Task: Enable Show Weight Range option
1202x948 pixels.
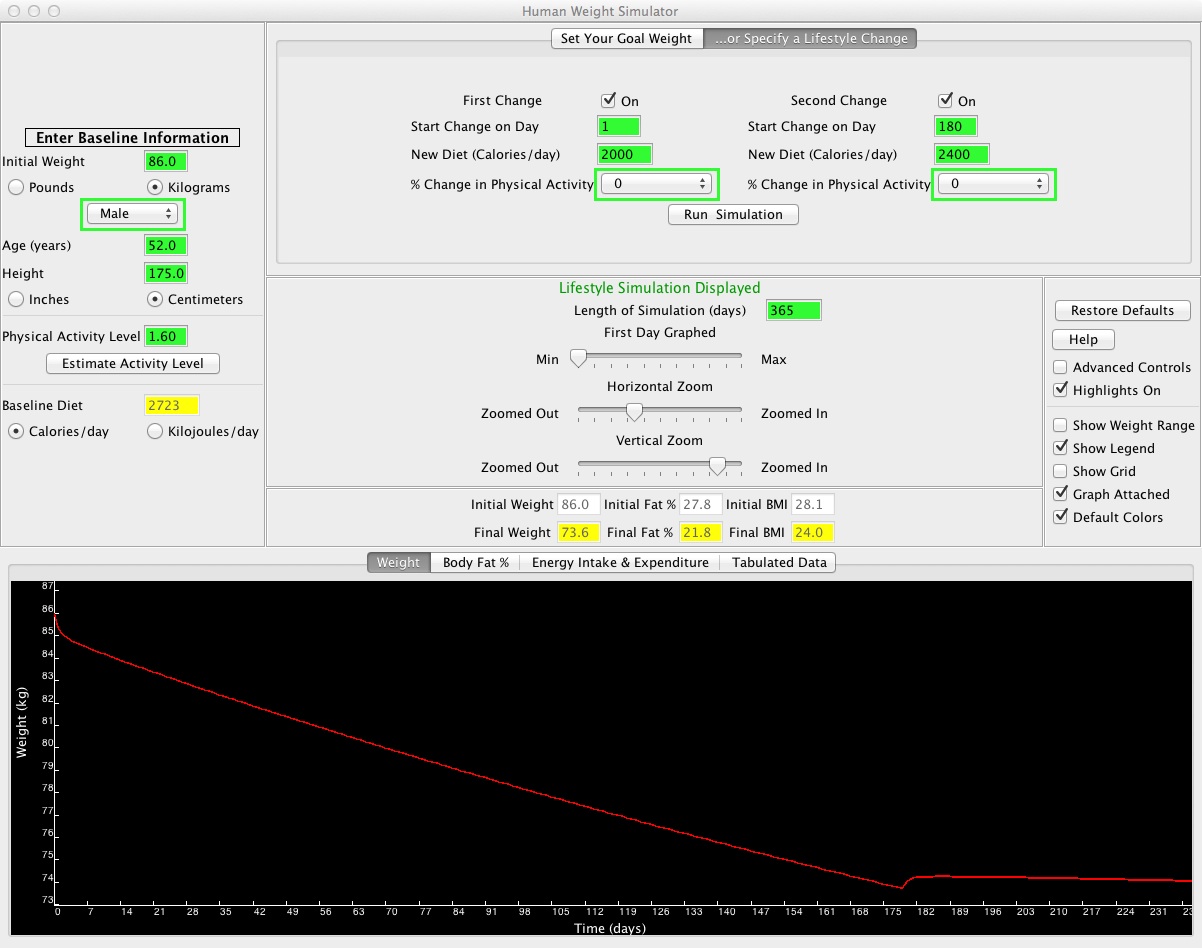Action: coord(1060,426)
